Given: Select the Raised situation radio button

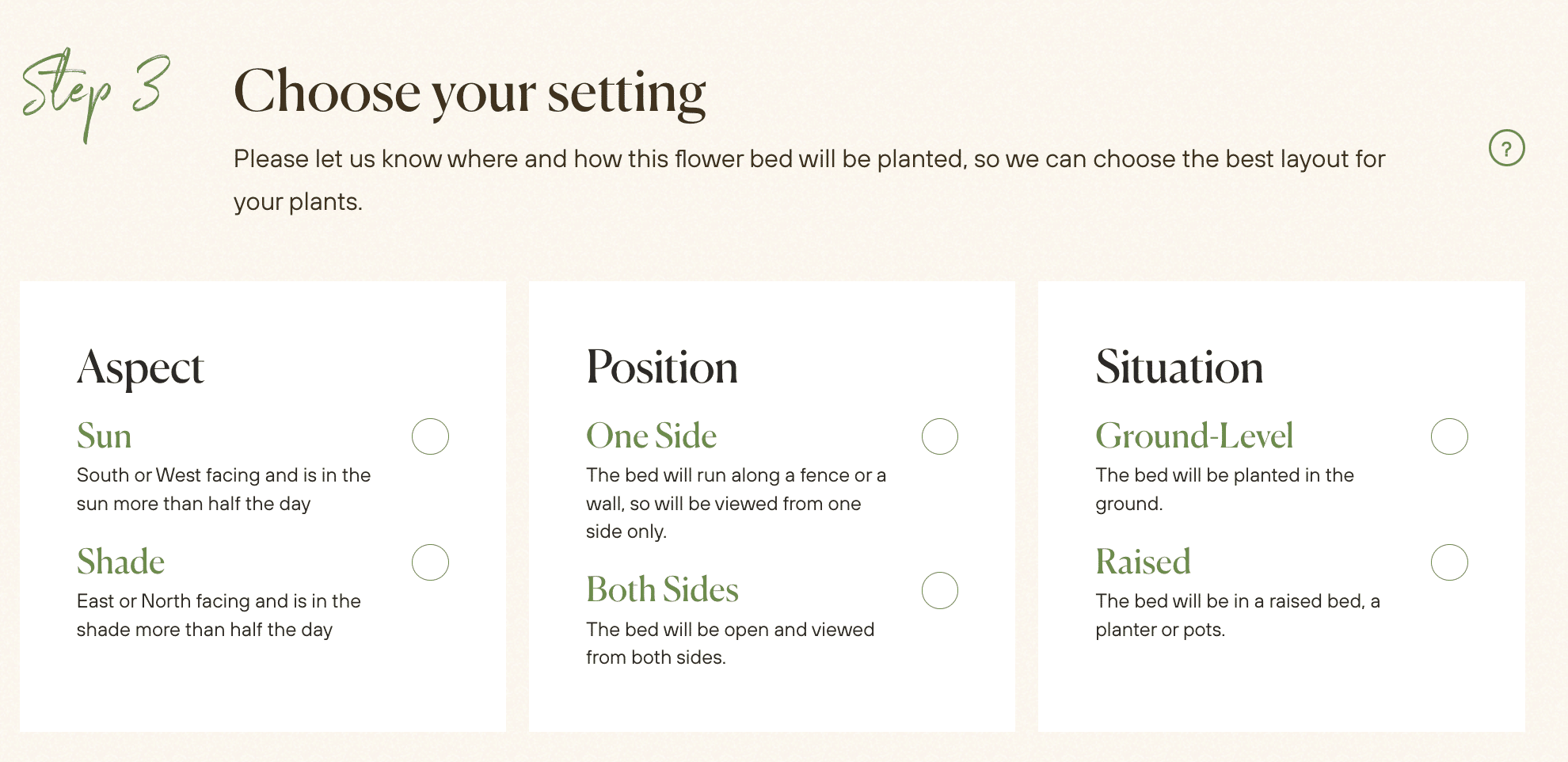Looking at the screenshot, I should click(x=1448, y=562).
